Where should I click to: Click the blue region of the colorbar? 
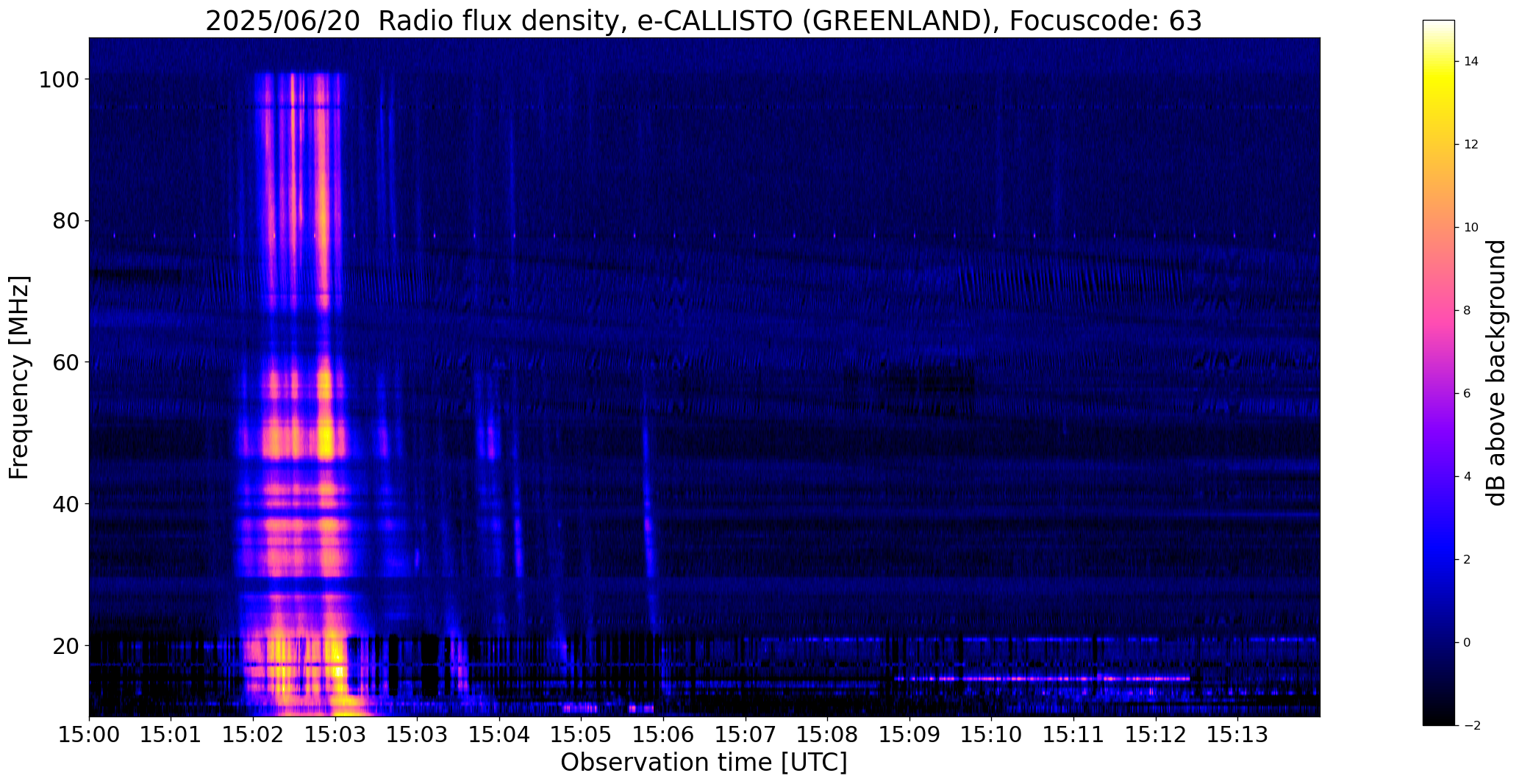(x=1439, y=558)
